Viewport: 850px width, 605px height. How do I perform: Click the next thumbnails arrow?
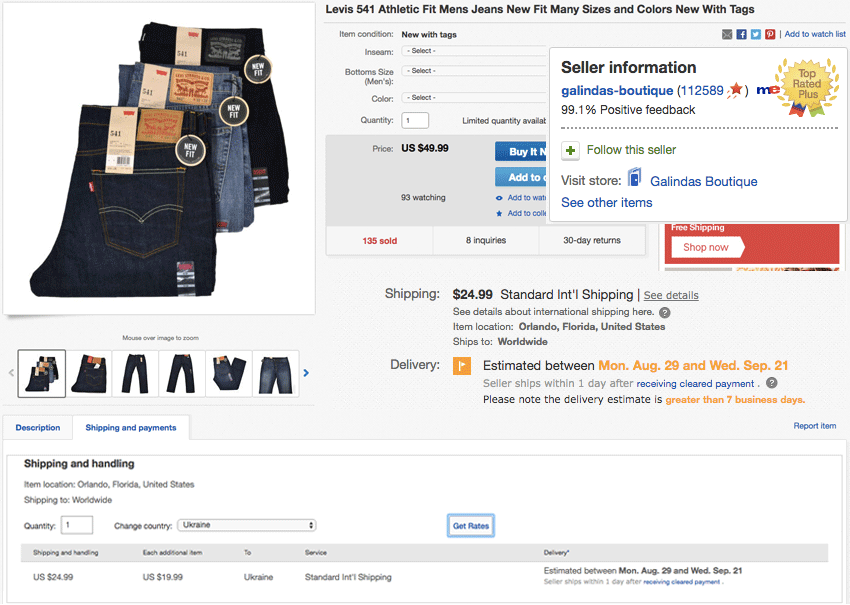pos(306,373)
